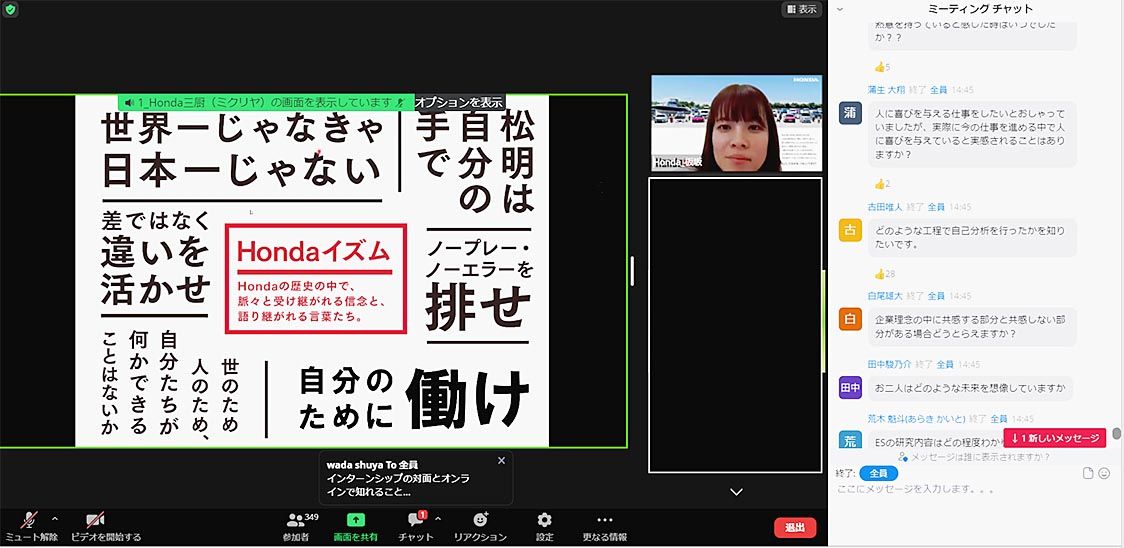
Task: Open オプションを表示 on share bar
Action: (458, 102)
